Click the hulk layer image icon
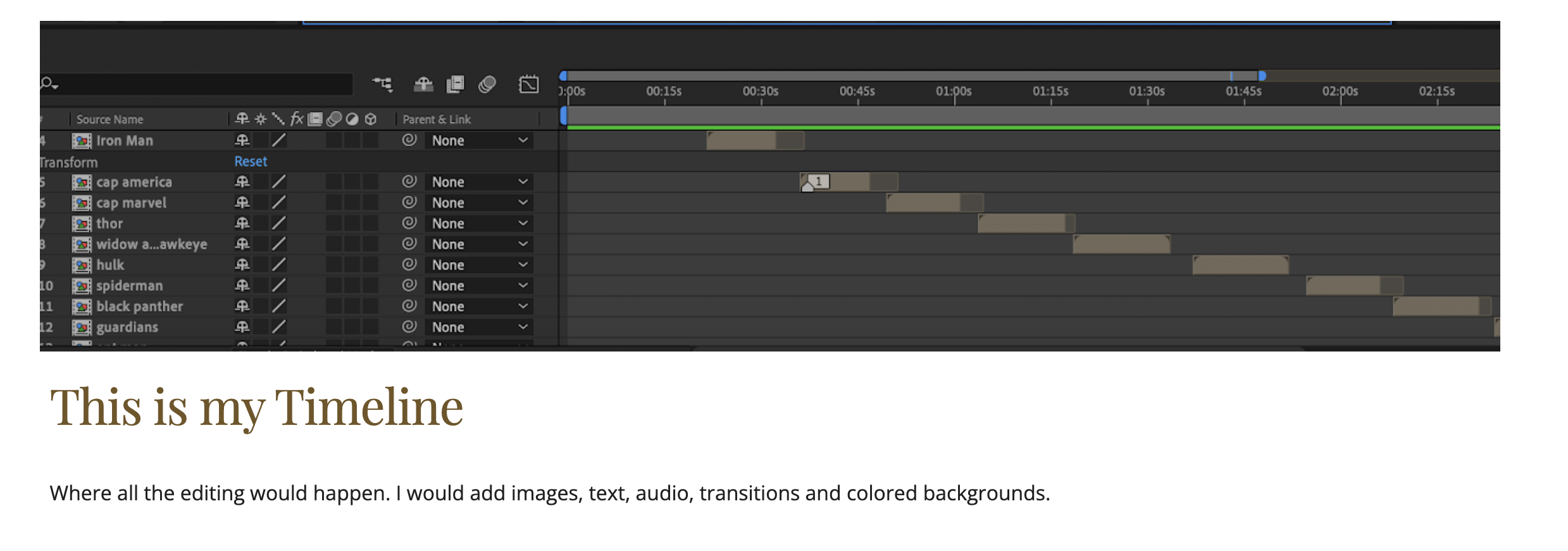This screenshot has height=551, width=1568. (x=81, y=265)
